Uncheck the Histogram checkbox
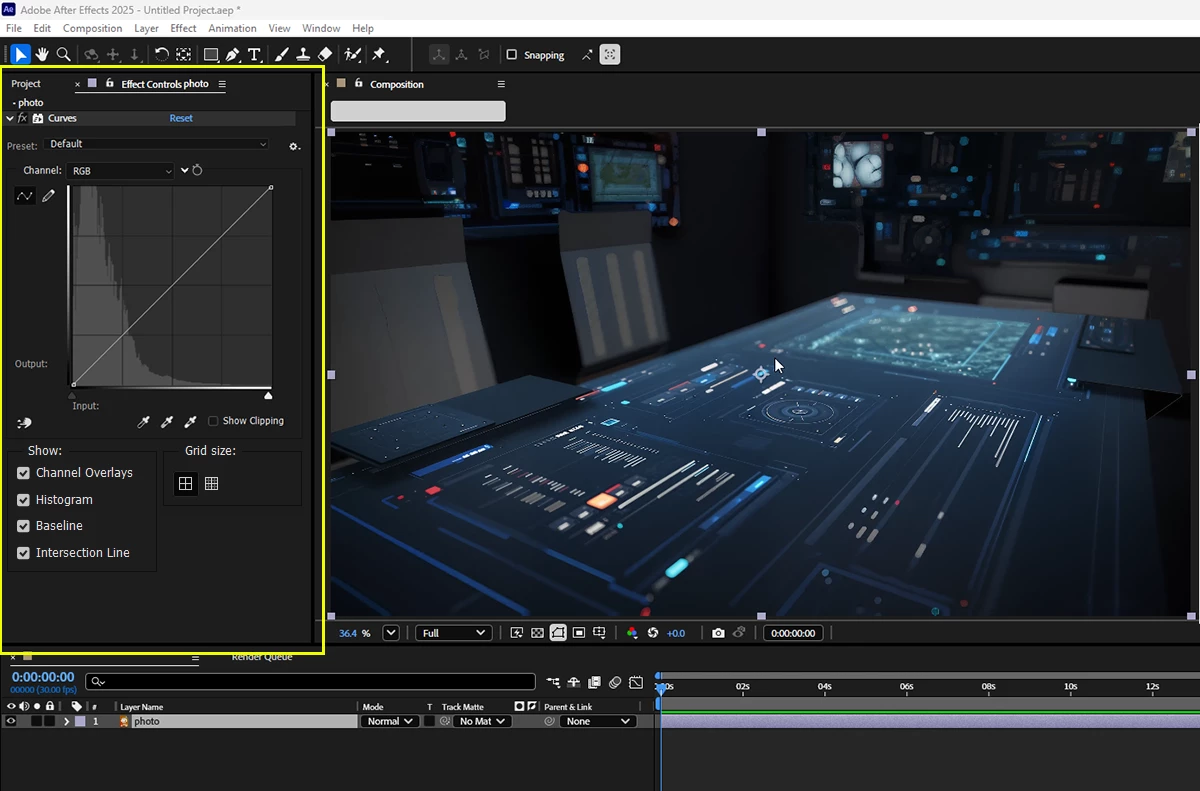The width and height of the screenshot is (1200, 791). tap(24, 500)
